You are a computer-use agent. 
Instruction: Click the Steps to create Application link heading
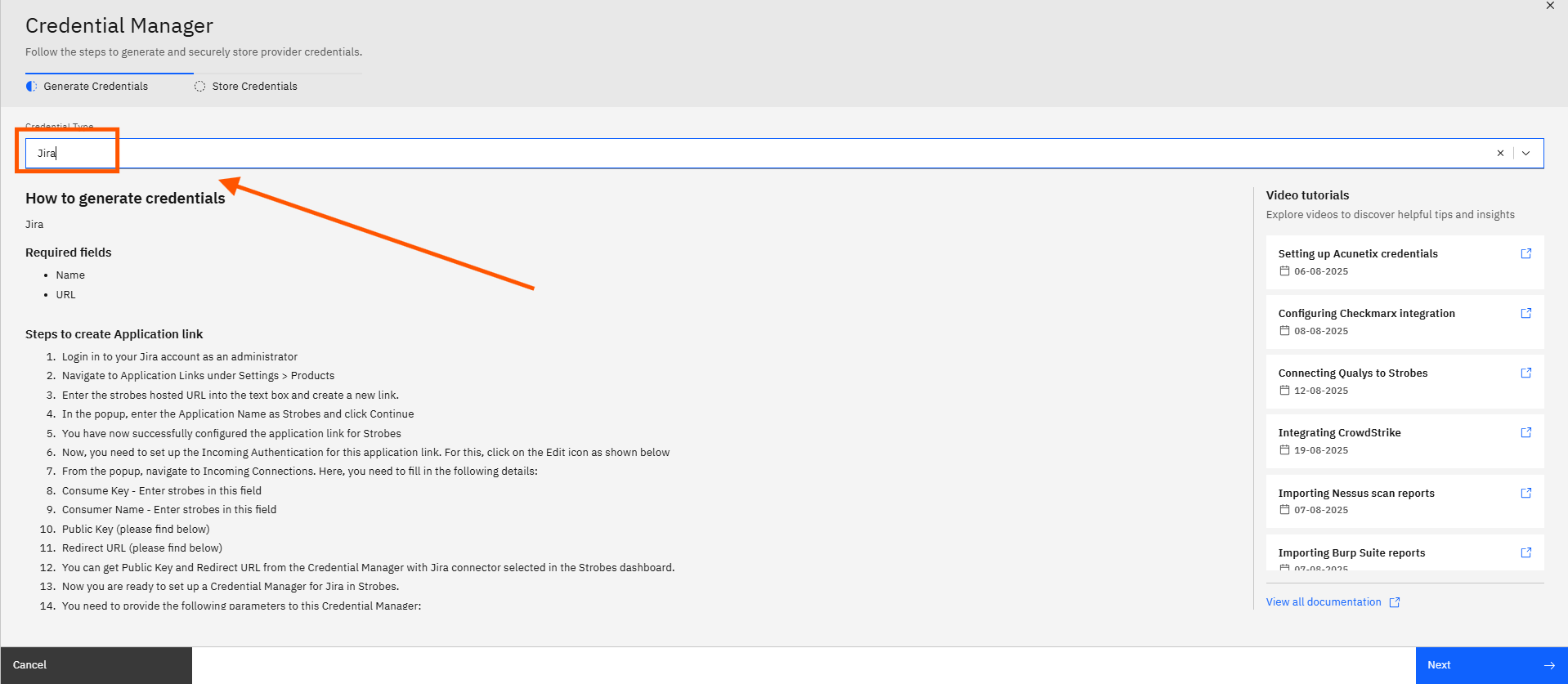(114, 334)
